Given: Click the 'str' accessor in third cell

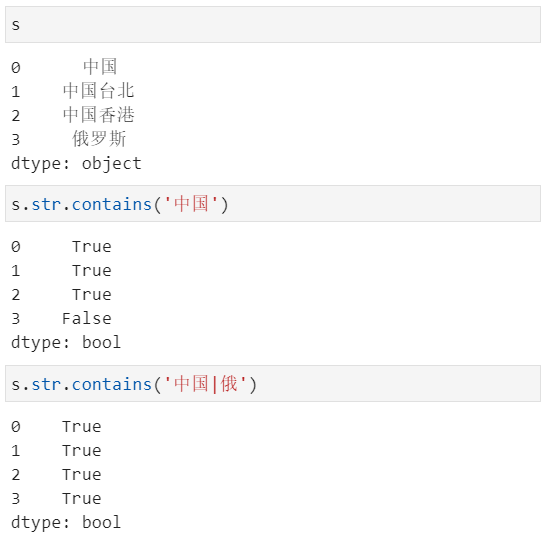Looking at the screenshot, I should point(46,384).
